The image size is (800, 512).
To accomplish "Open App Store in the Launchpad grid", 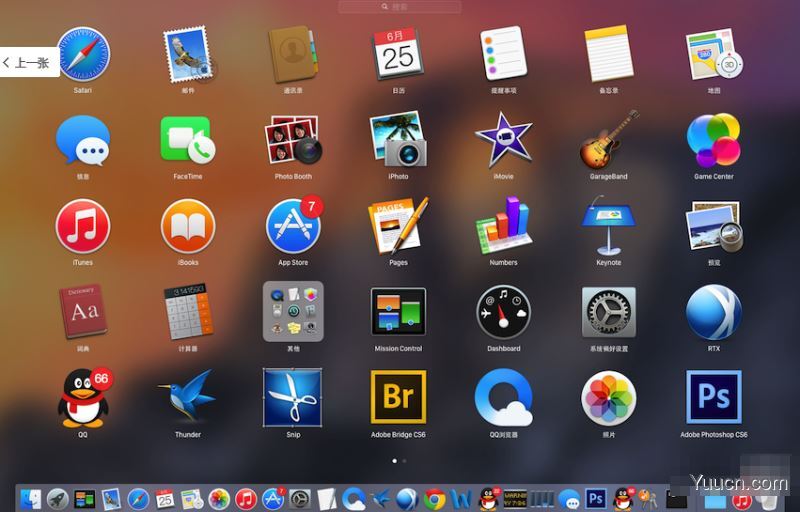I will pos(294,225).
